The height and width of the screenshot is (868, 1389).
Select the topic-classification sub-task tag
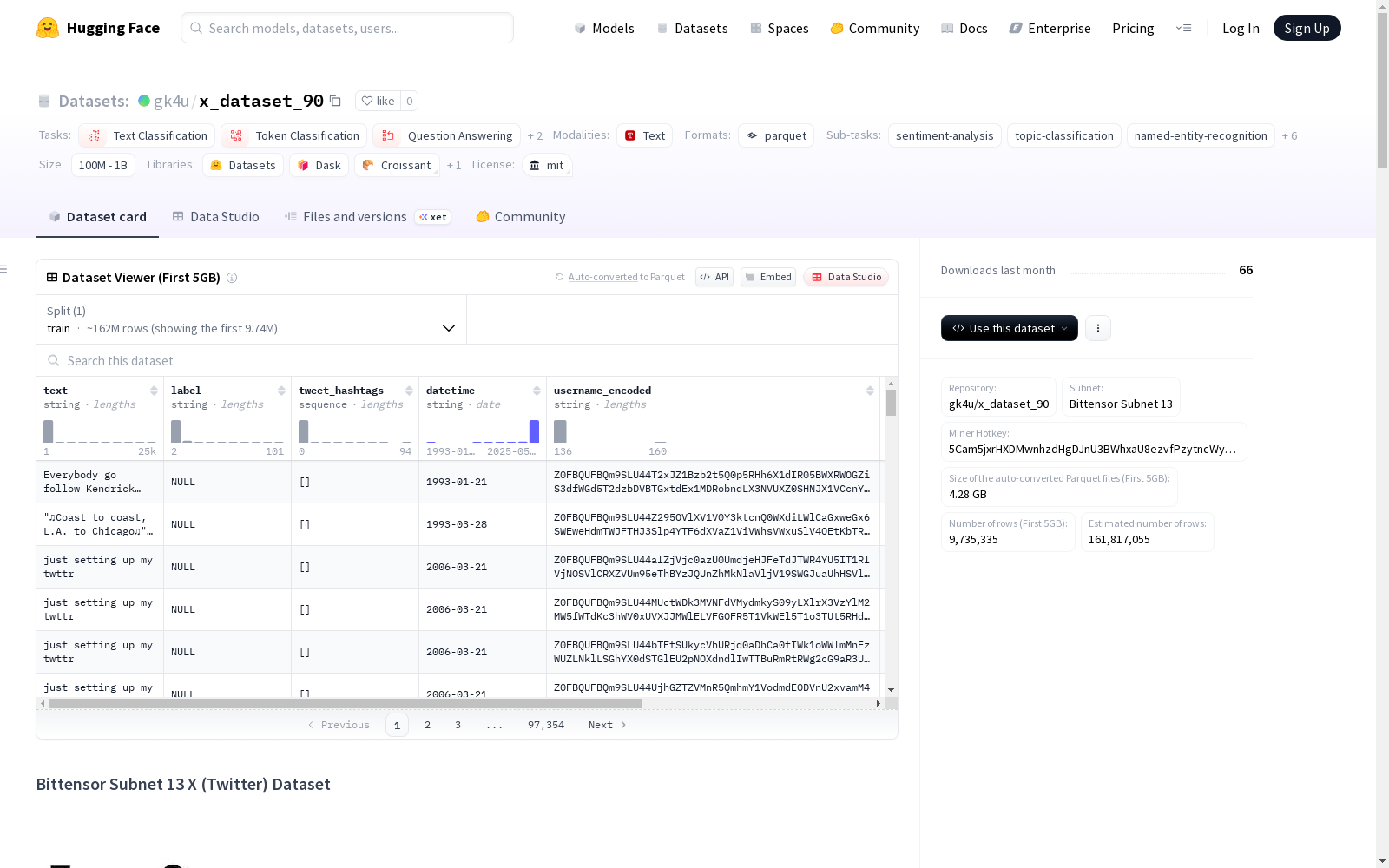[x=1064, y=135]
